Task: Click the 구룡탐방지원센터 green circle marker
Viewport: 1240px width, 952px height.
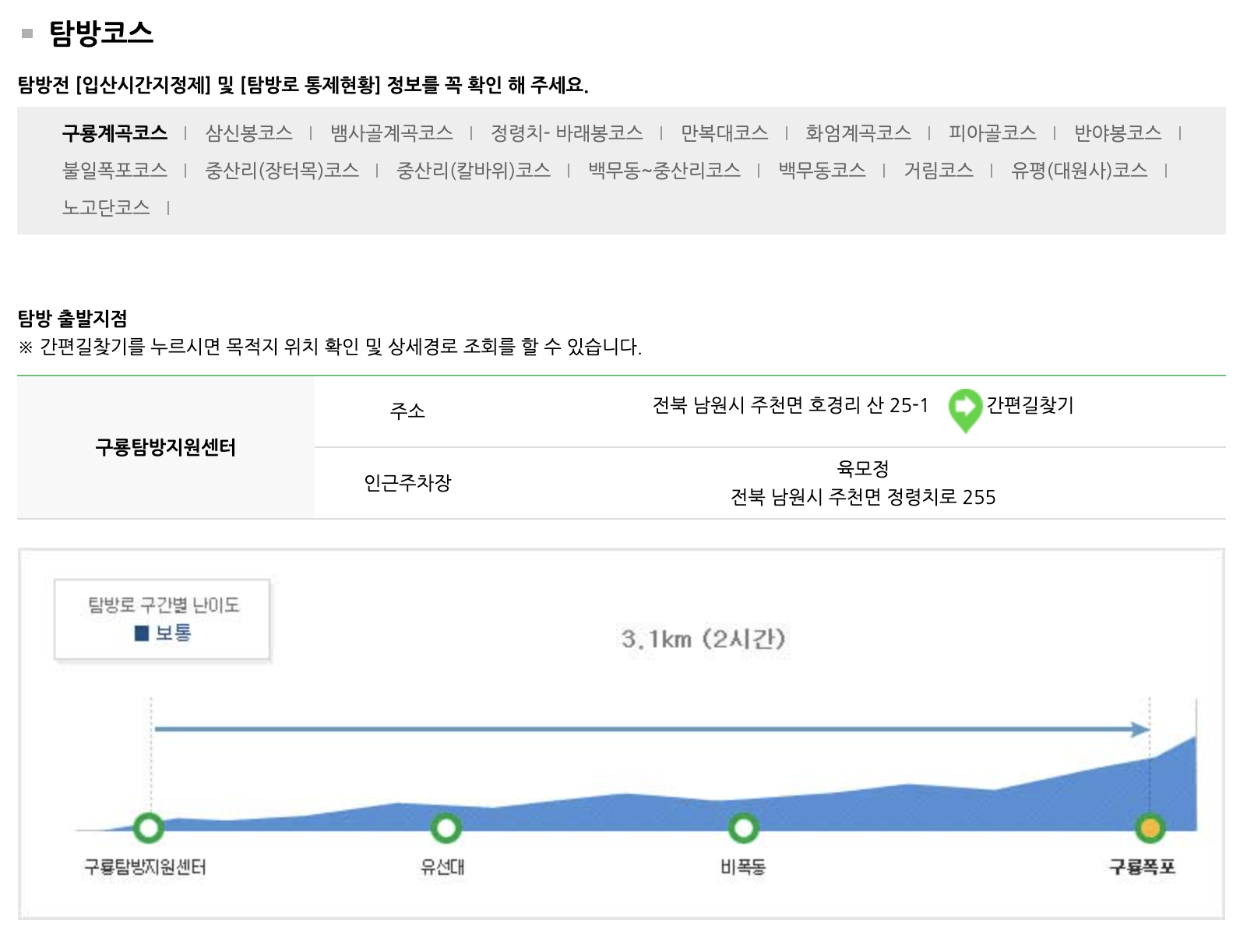Action: point(149,827)
